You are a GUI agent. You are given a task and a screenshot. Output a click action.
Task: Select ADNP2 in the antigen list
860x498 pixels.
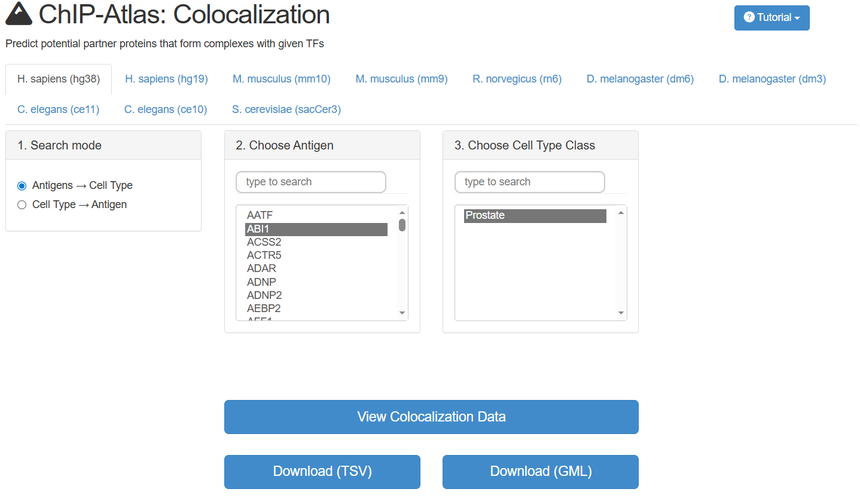pos(264,295)
